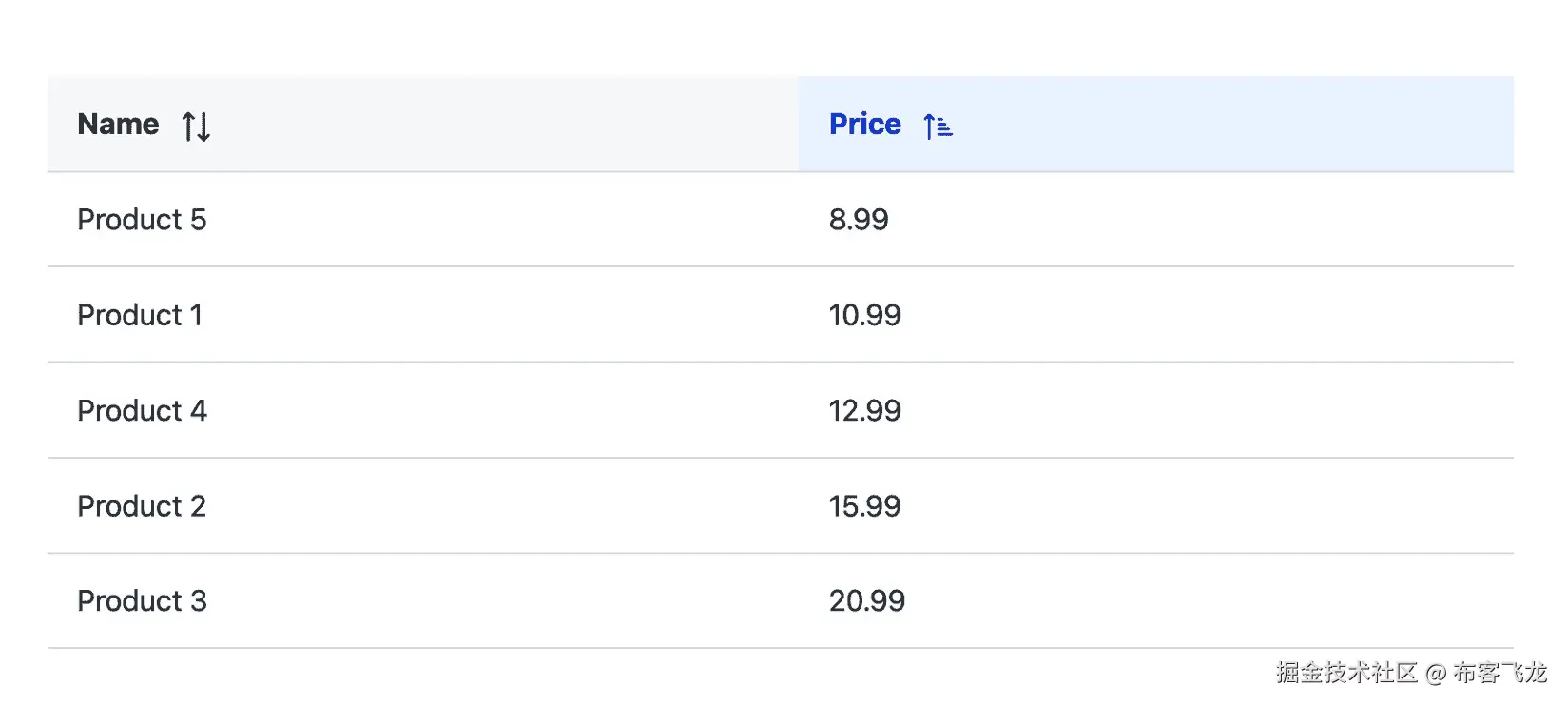Select the Product 4 name cell
The image size is (1568, 706).
pyautogui.click(x=423, y=410)
